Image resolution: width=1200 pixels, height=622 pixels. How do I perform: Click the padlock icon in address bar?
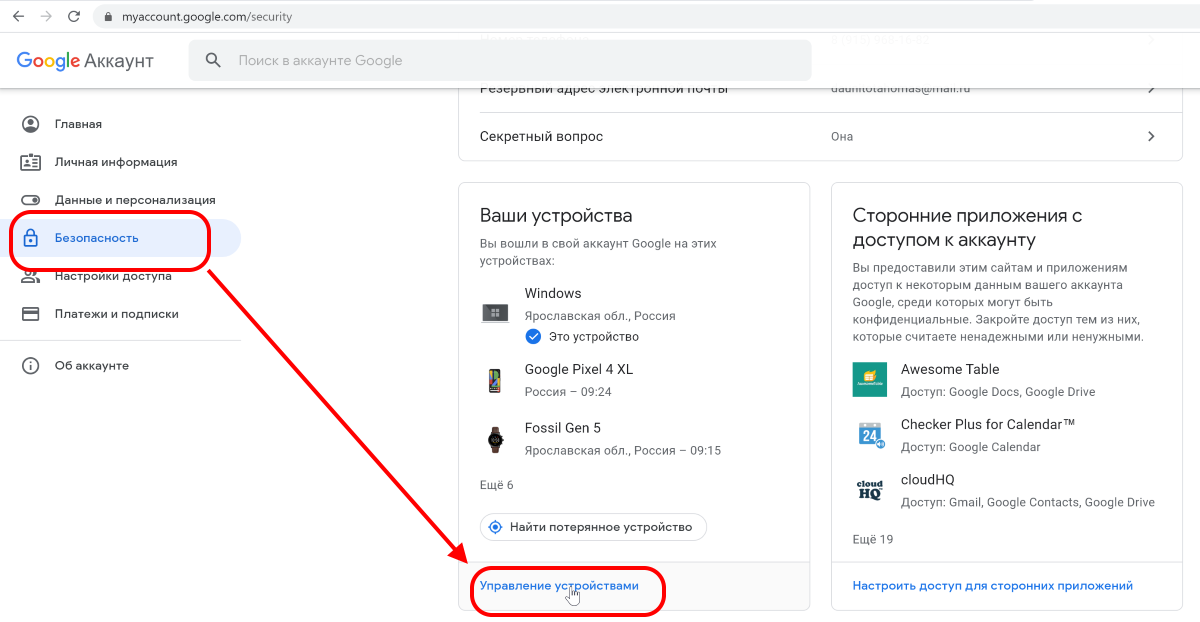(x=107, y=17)
